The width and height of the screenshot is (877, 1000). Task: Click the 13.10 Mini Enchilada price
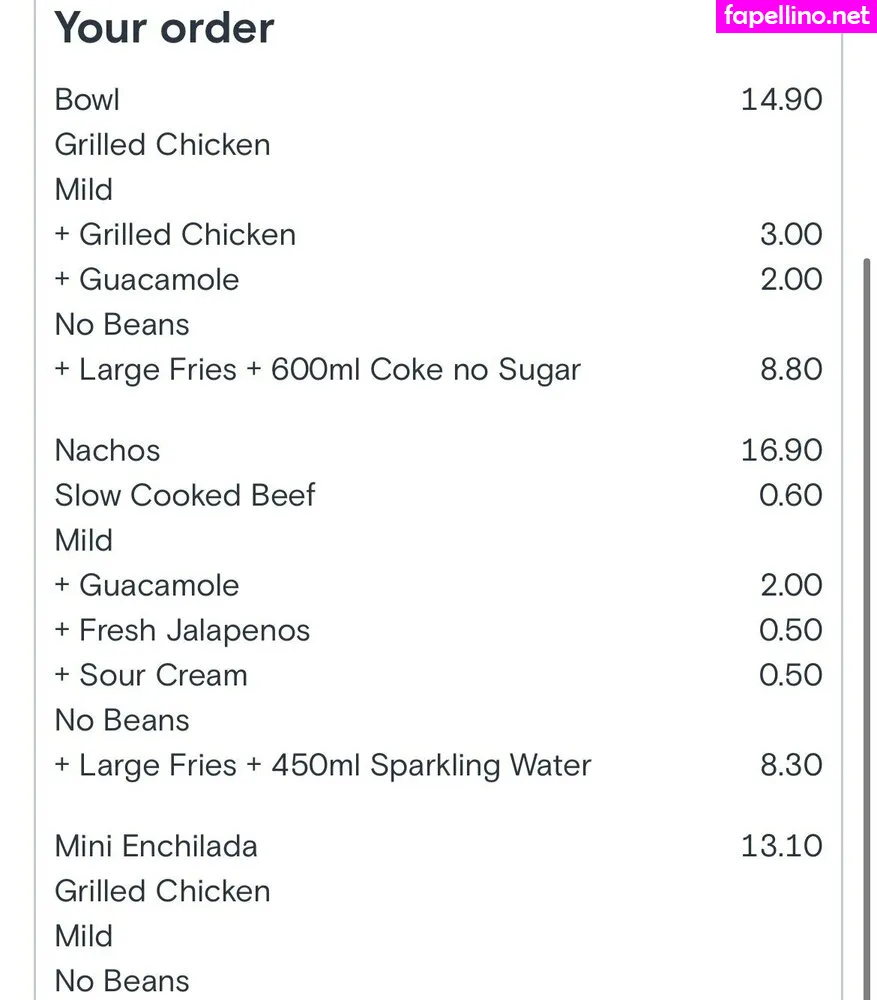(781, 846)
